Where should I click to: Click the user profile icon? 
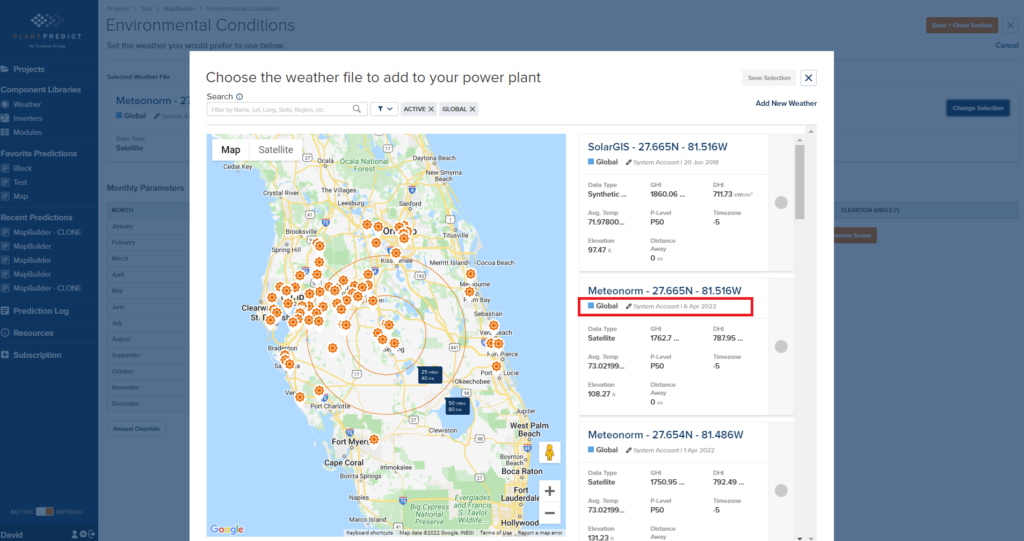coord(74,534)
